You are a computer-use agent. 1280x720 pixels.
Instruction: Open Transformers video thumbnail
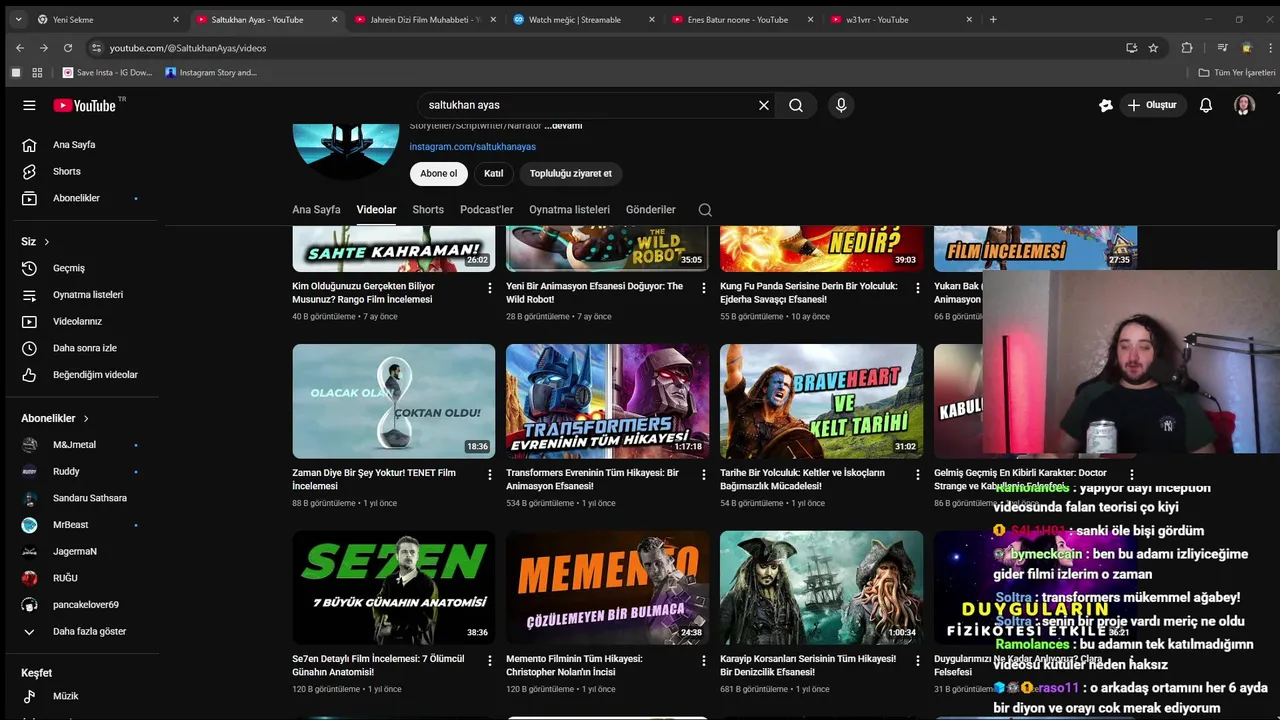(608, 401)
